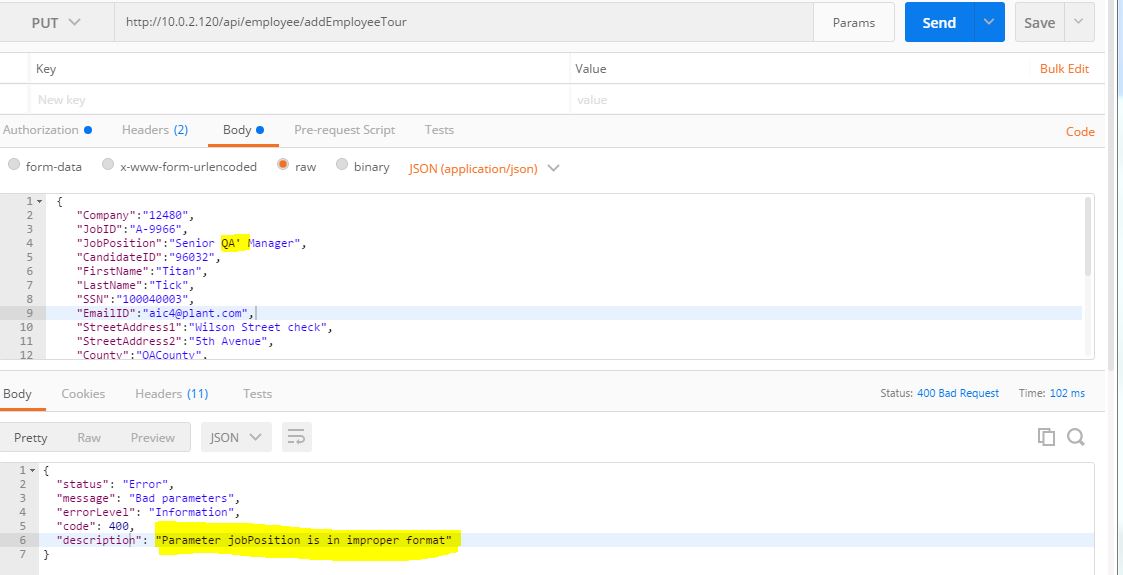Click the Send button

(938, 22)
